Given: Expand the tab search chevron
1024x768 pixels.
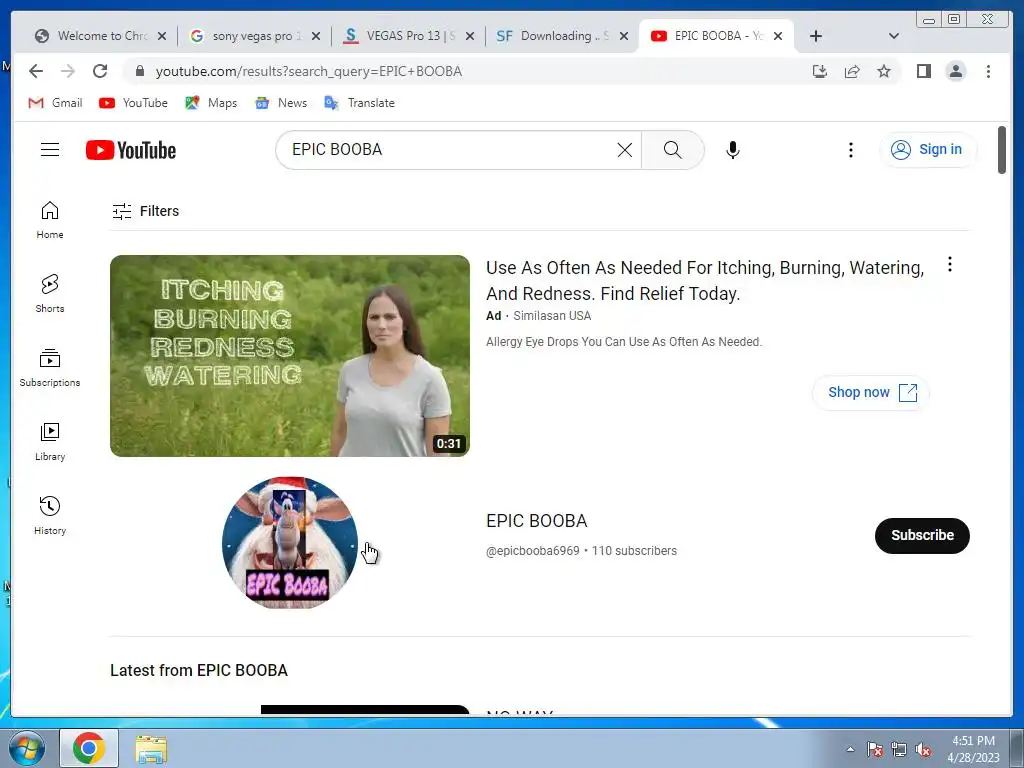Looking at the screenshot, I should coord(894,36).
